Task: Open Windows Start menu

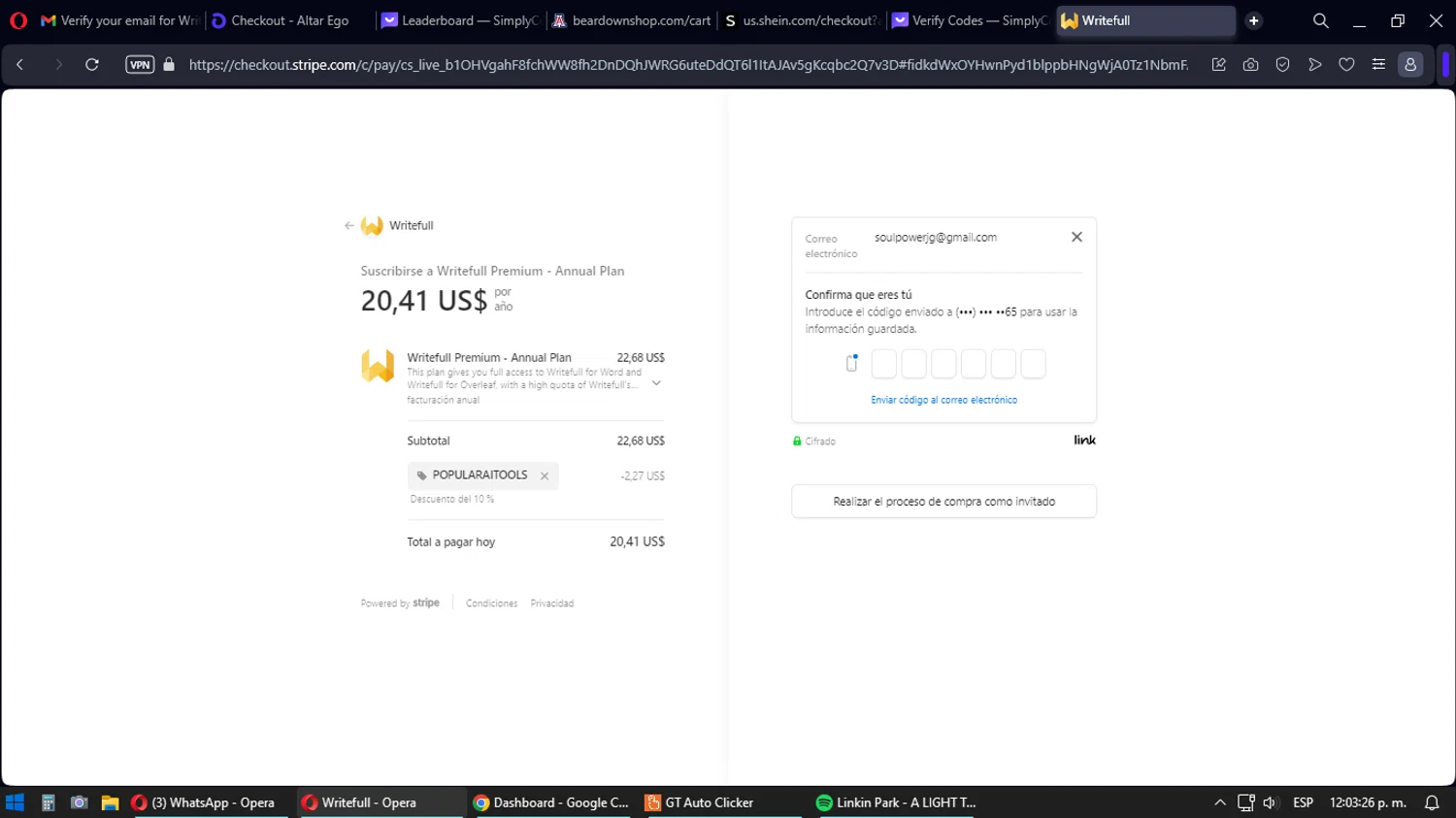Action: coord(15,802)
